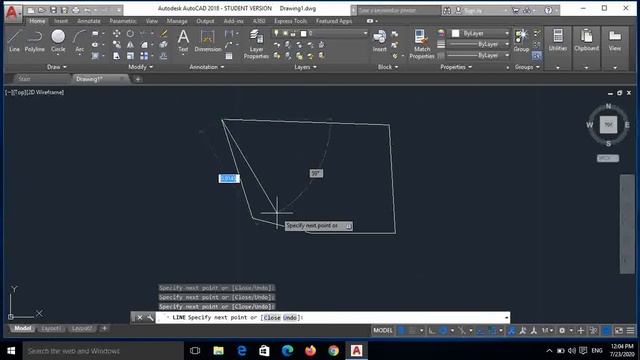Toggle ortho mode in status bar
This screenshot has width=640, height=360.
432,330
